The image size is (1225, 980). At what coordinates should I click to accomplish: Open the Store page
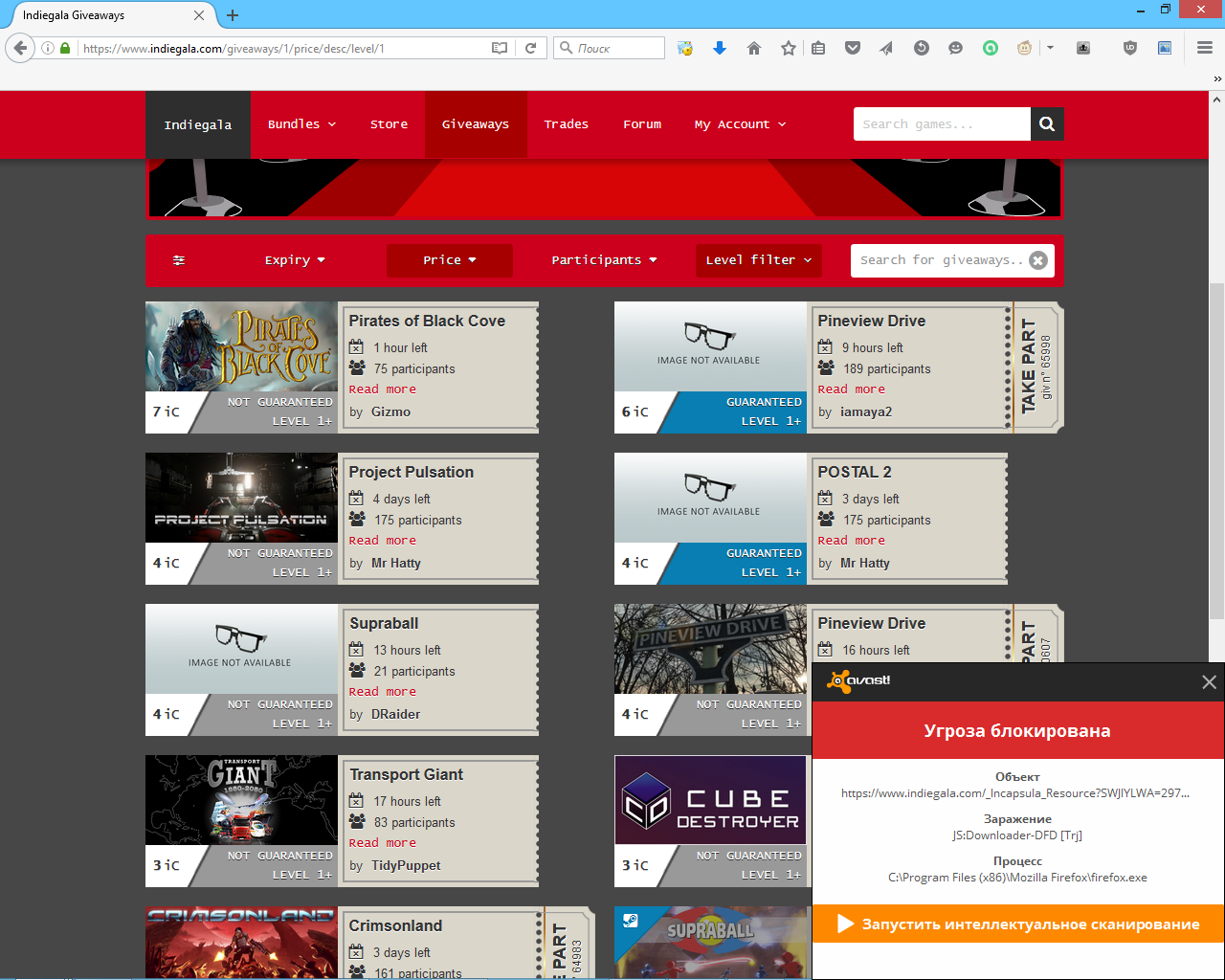(389, 124)
